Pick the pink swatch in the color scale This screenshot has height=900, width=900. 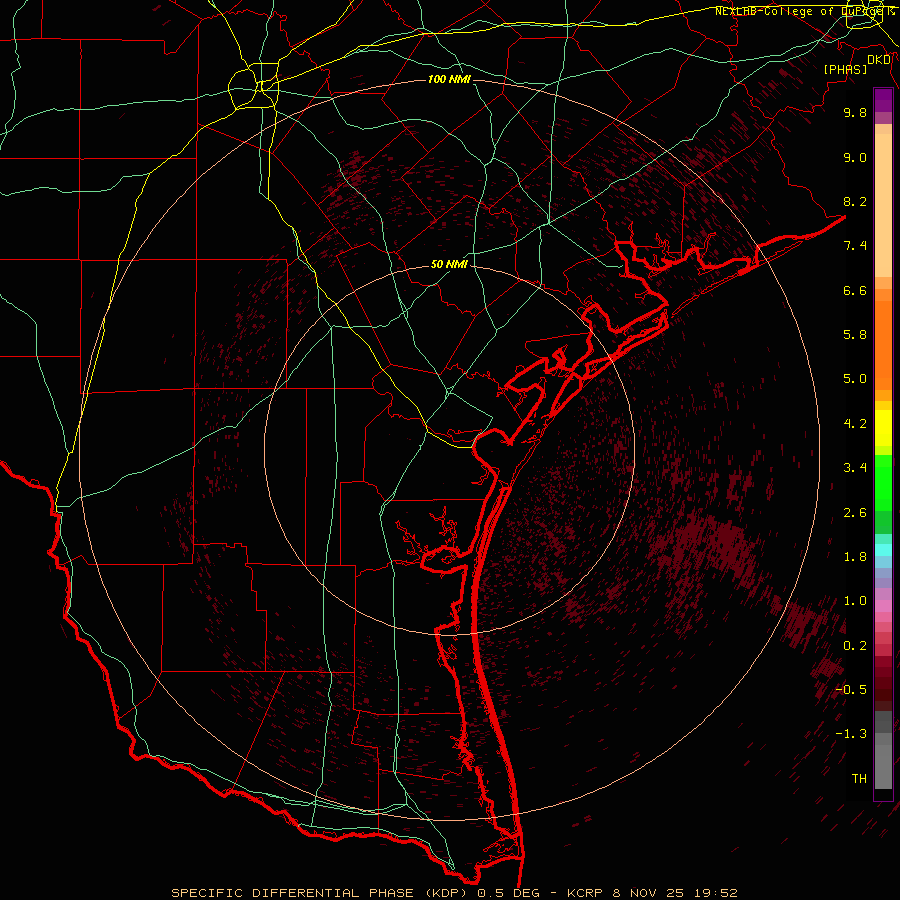[x=883, y=606]
